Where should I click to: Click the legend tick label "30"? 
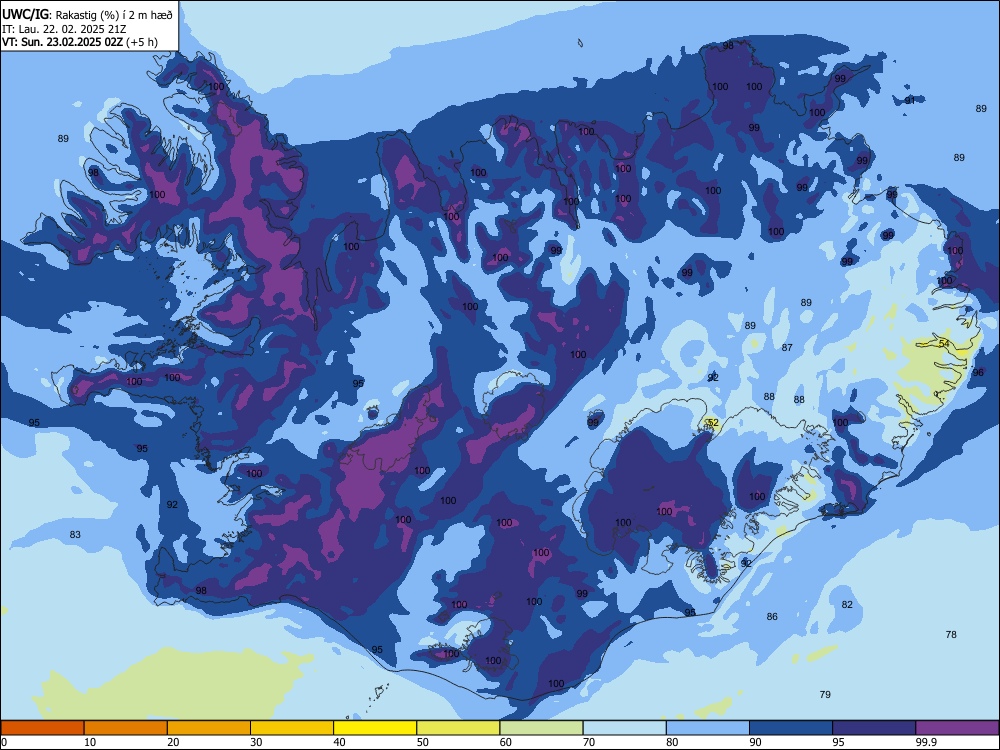(x=256, y=742)
